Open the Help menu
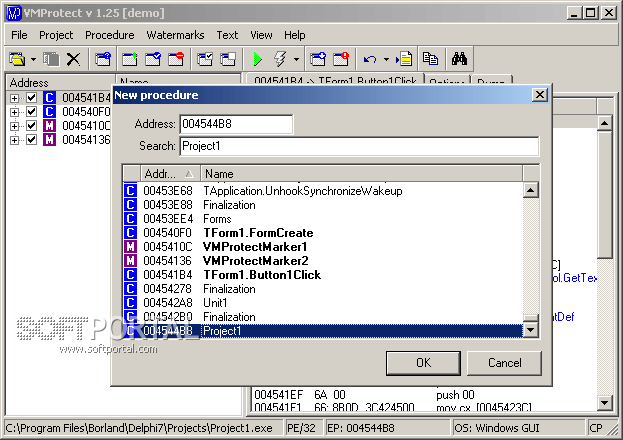This screenshot has width=623, height=440. [x=294, y=35]
